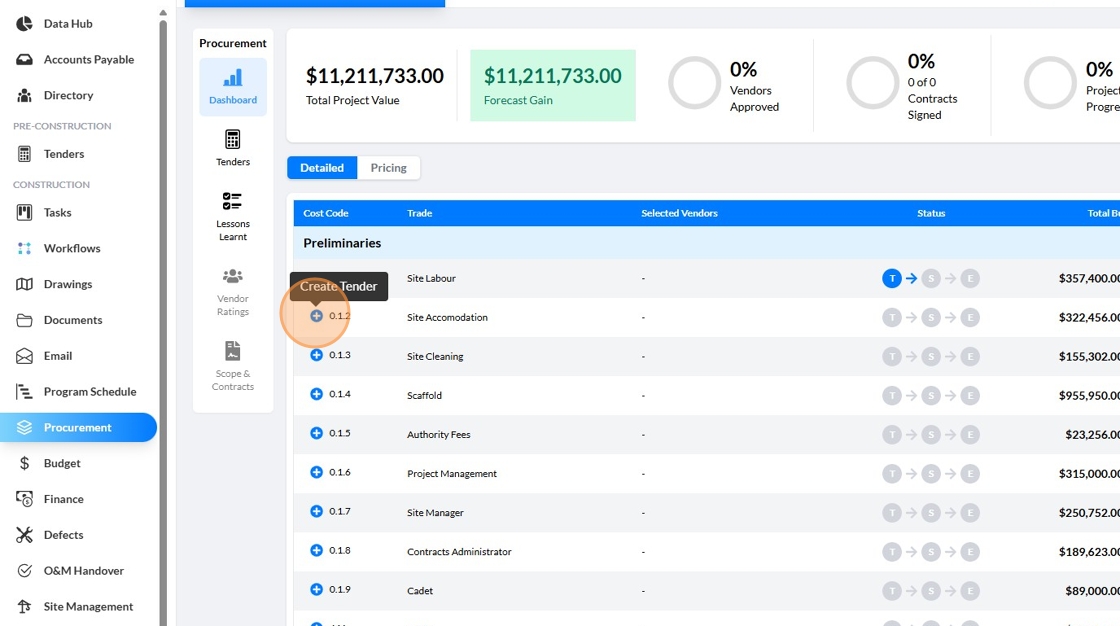Collapse the Preliminaries group row
1120x626 pixels.
point(706,243)
